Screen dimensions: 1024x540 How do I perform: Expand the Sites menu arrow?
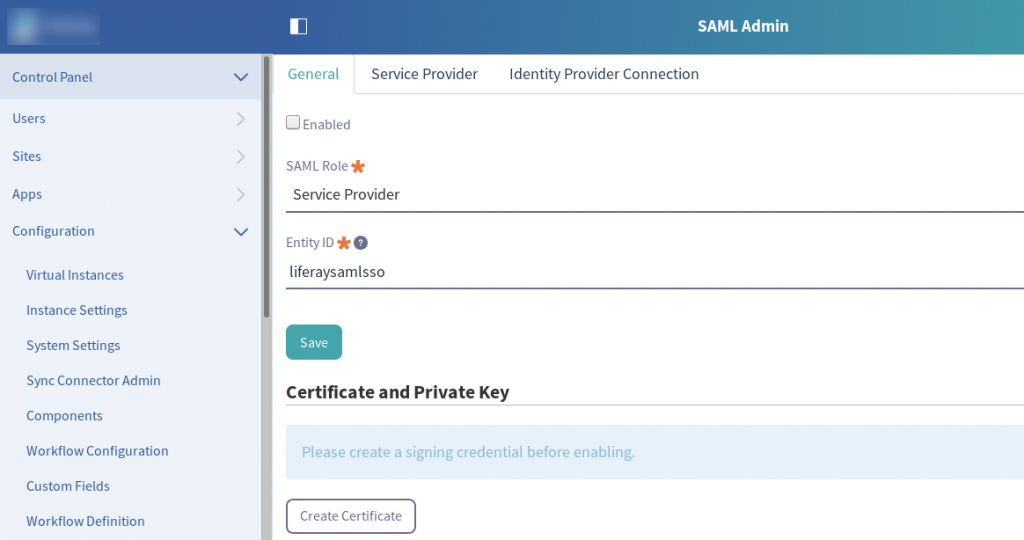pos(240,156)
